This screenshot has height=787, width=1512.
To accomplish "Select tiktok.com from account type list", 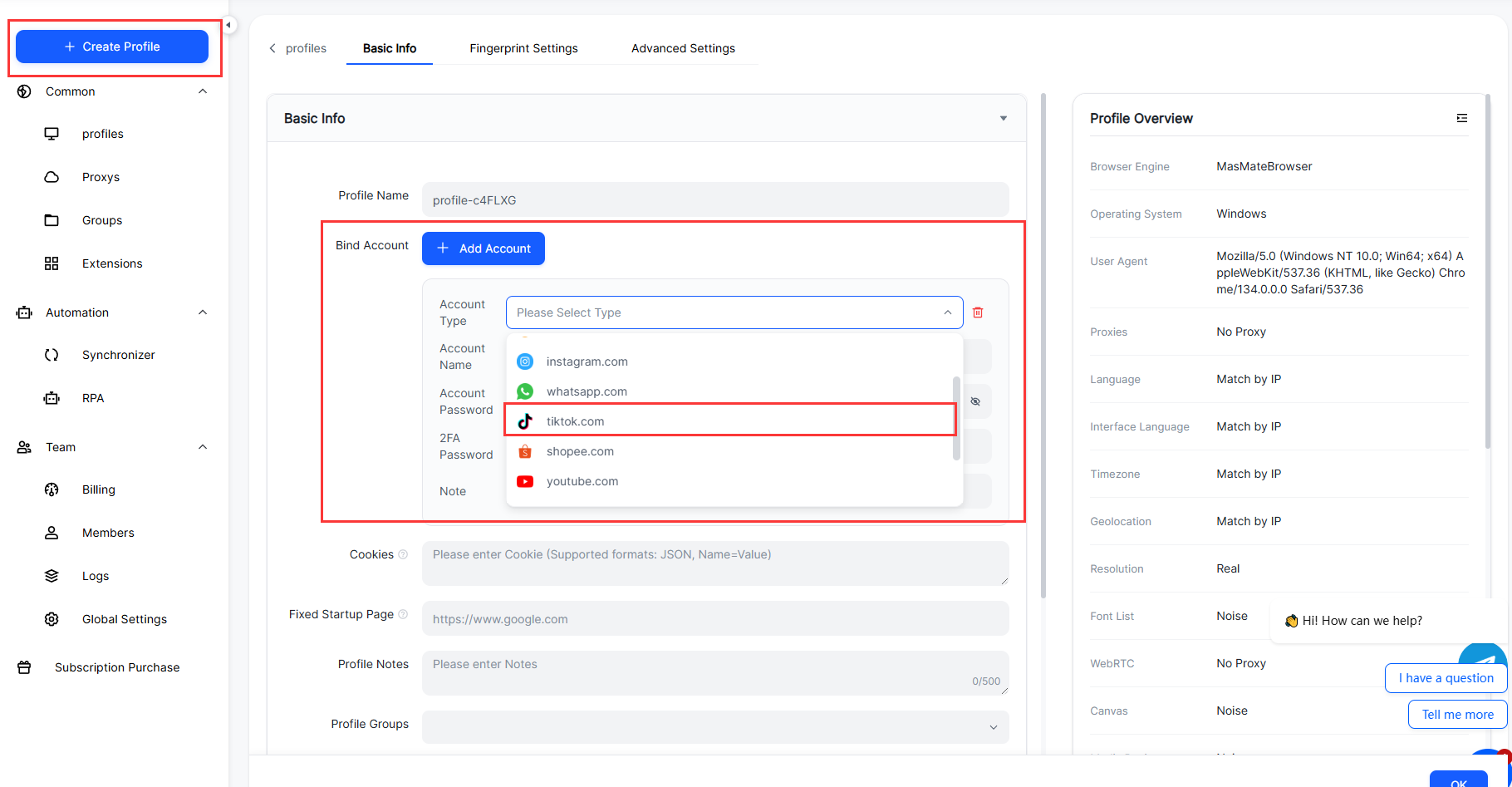I will 575,421.
